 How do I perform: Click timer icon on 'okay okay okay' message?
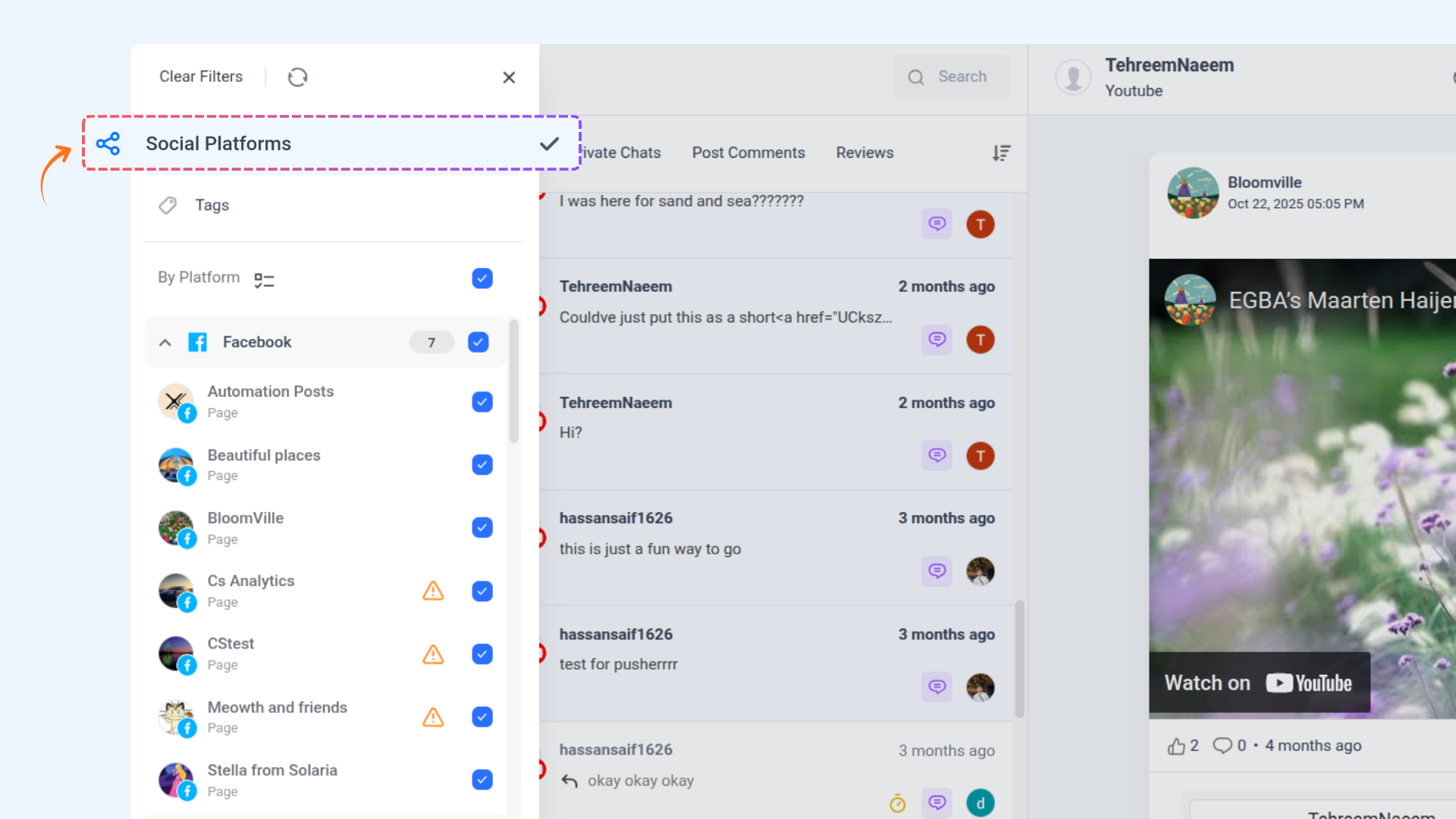897,803
